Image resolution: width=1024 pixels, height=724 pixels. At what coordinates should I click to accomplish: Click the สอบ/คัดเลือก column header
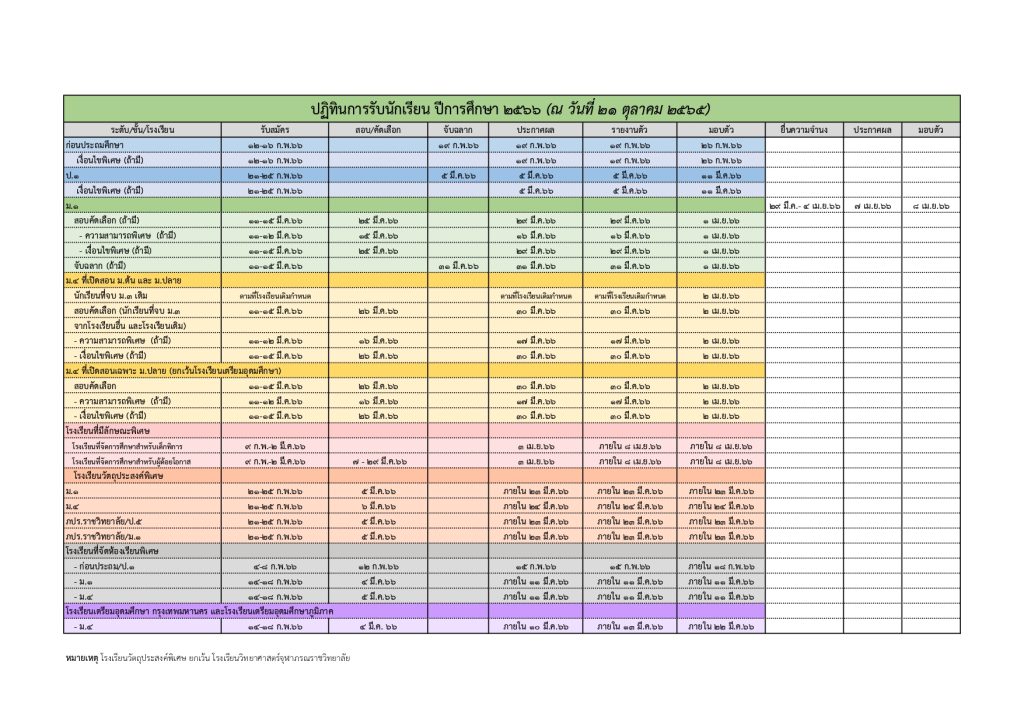click(x=378, y=130)
